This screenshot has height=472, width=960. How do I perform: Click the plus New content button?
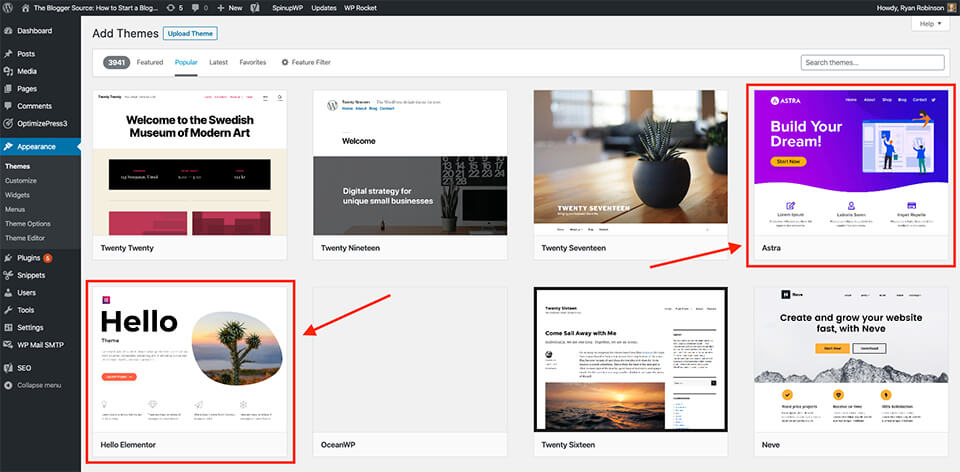point(230,8)
